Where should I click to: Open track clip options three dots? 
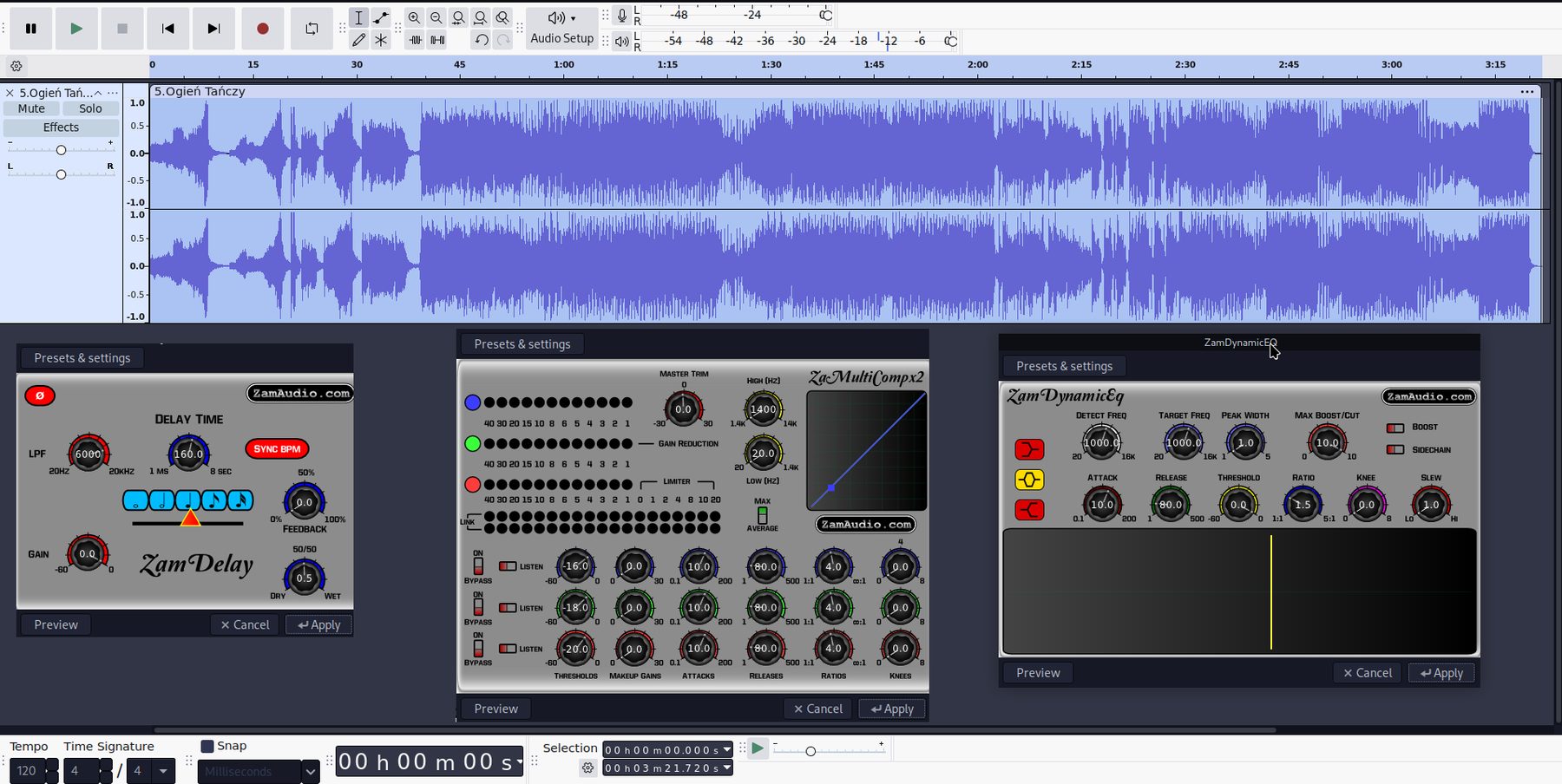(x=1527, y=92)
